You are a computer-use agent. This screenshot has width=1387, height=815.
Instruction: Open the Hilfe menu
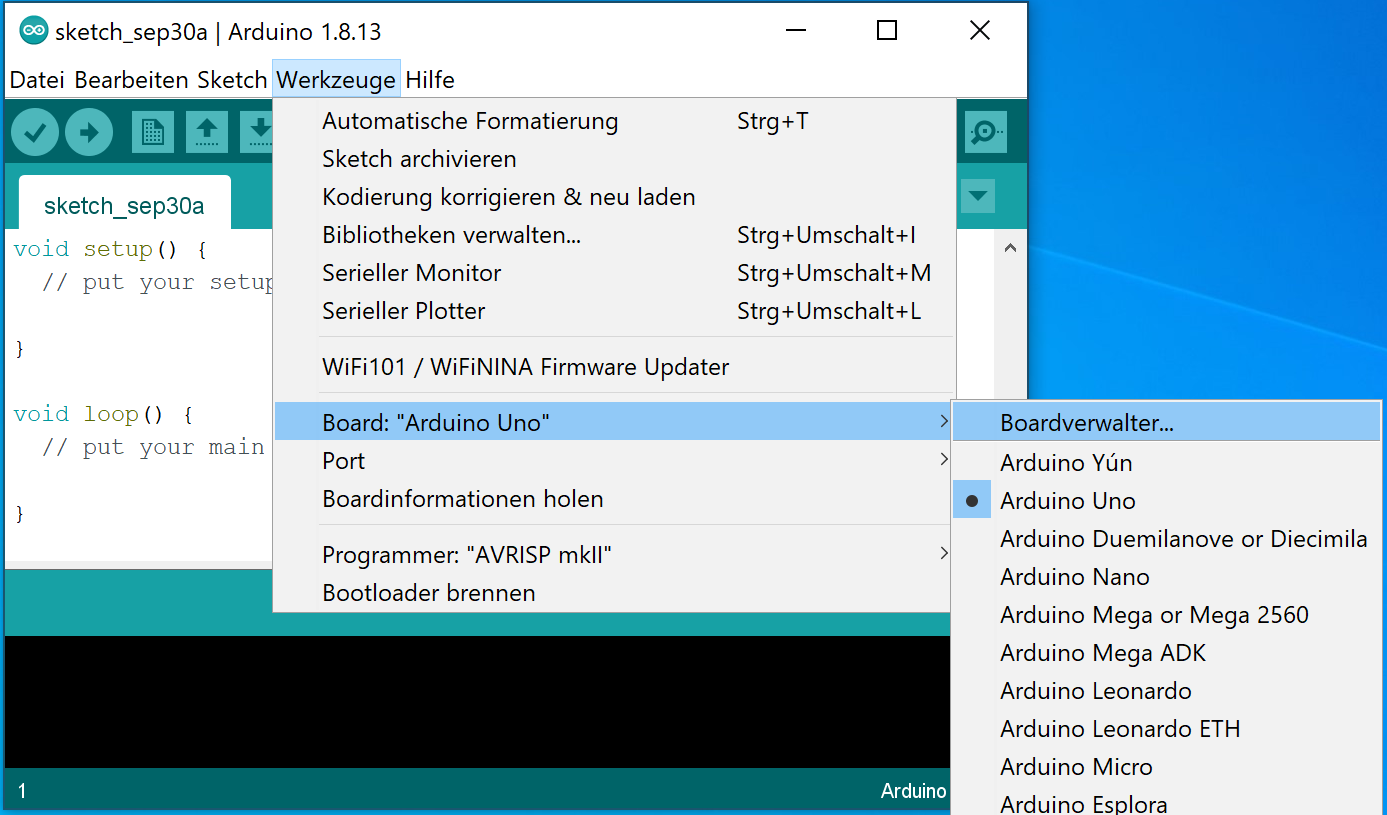[x=430, y=80]
